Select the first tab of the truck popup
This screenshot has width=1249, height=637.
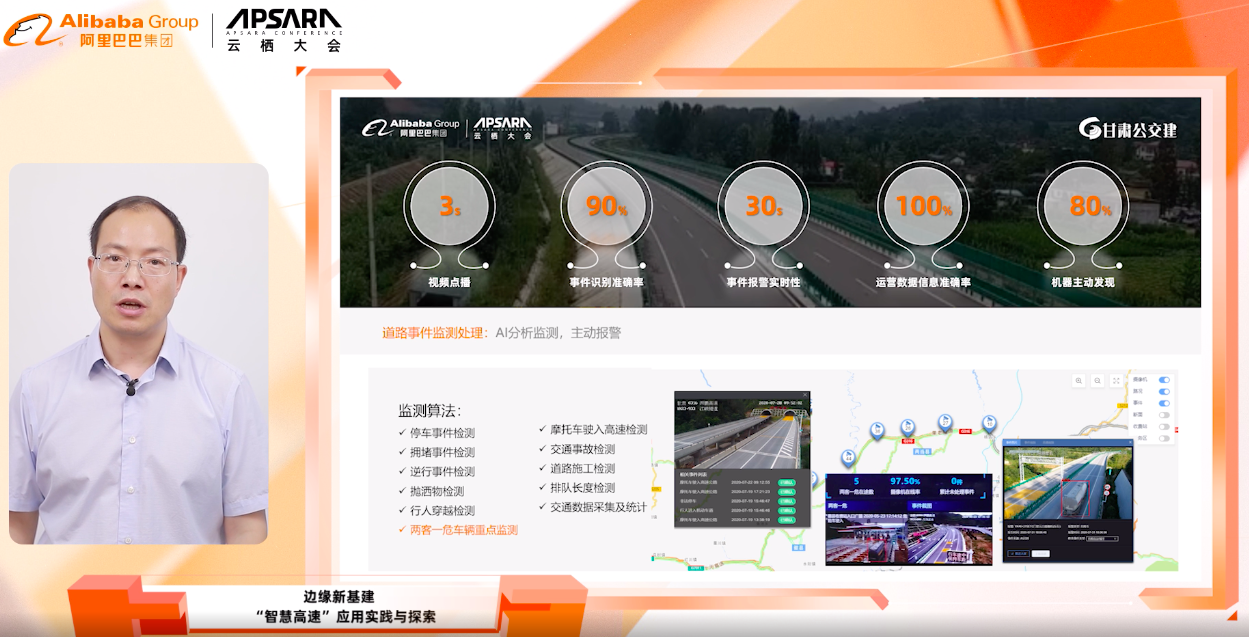pyautogui.click(x=1013, y=442)
